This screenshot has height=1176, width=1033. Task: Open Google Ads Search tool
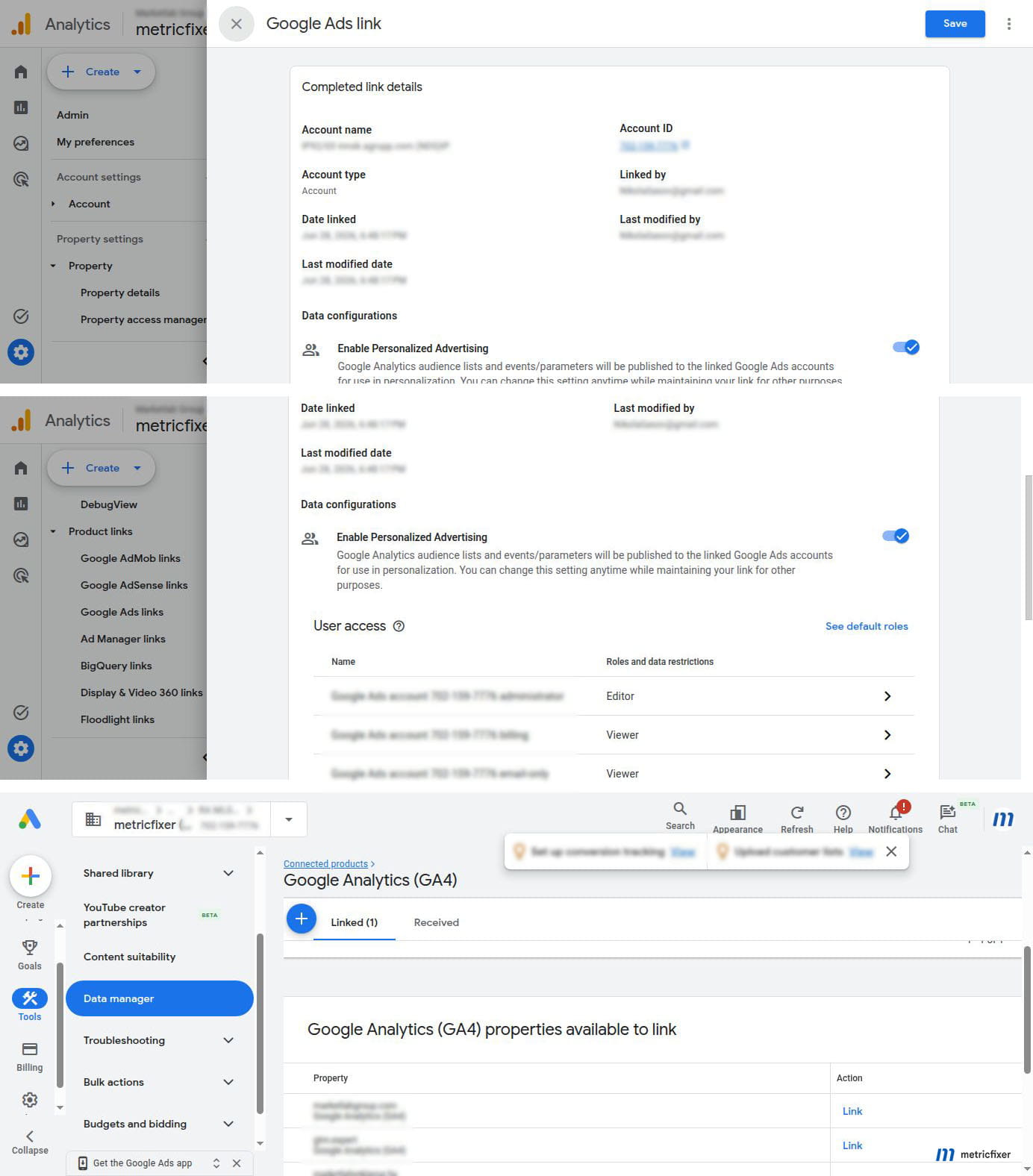tap(680, 816)
